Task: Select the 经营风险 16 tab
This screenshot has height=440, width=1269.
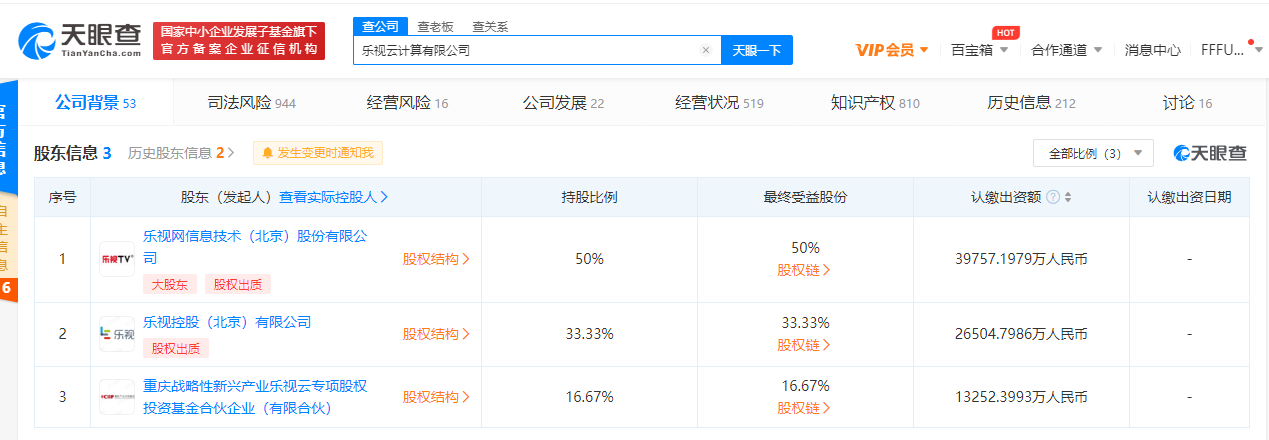Action: (407, 102)
